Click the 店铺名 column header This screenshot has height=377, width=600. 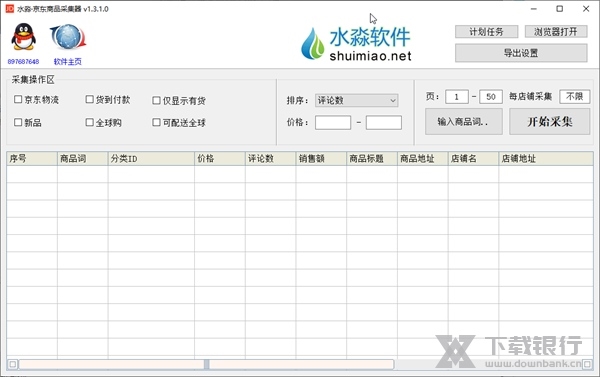pos(473,158)
